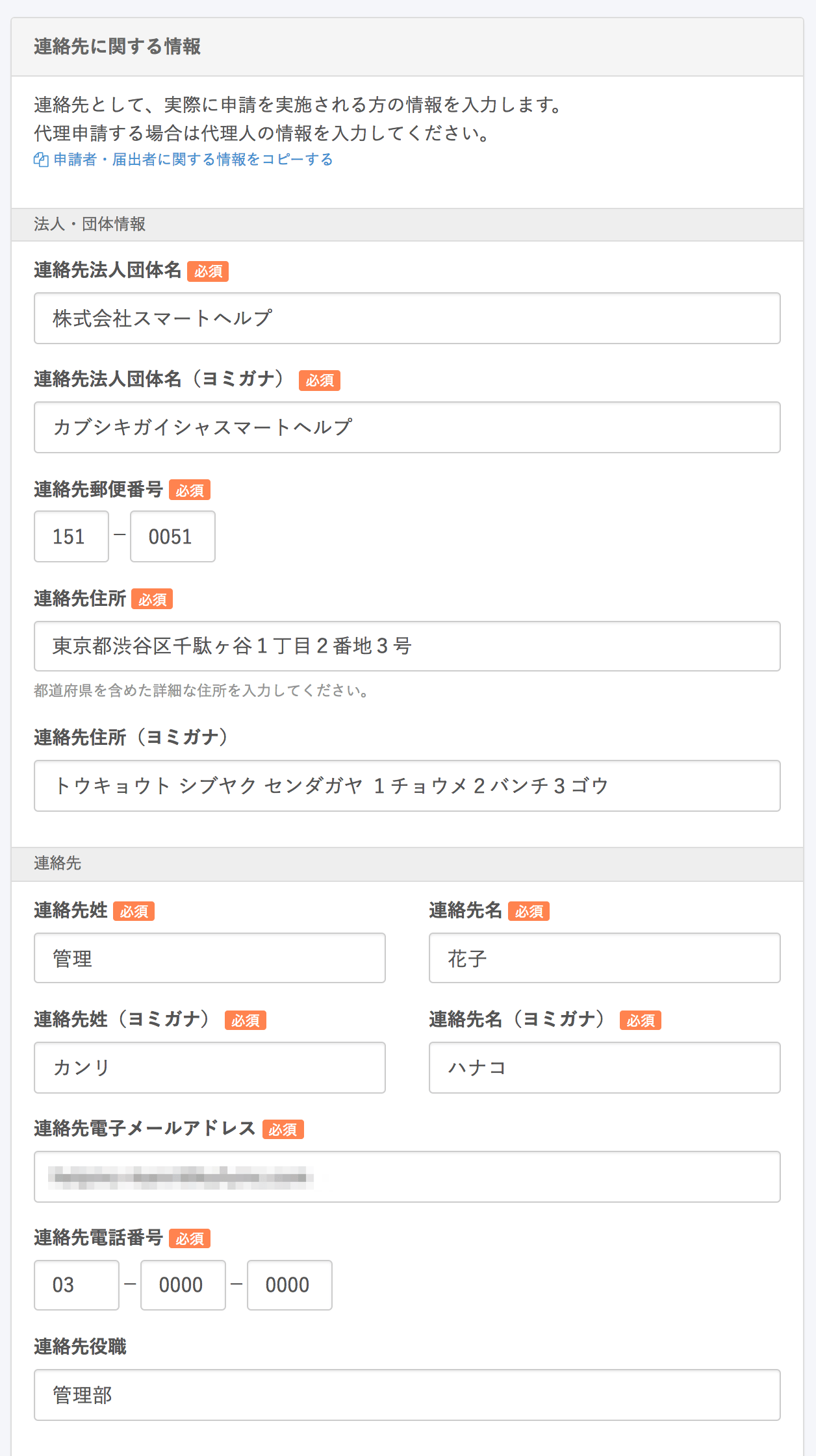This screenshot has height=1456, width=816.
Task: Focus the 連絡先電子メールアドレス field
Action: [x=407, y=1177]
